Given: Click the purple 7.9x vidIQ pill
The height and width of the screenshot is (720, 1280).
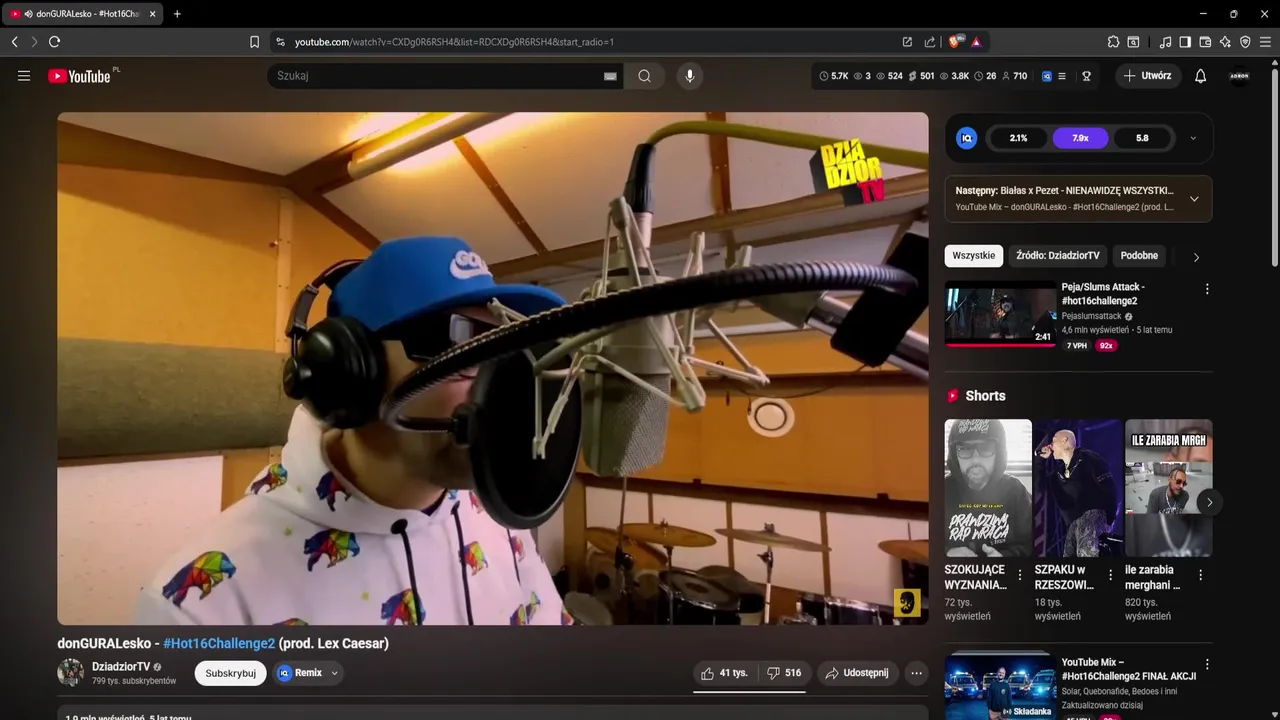Looking at the screenshot, I should click(1080, 138).
